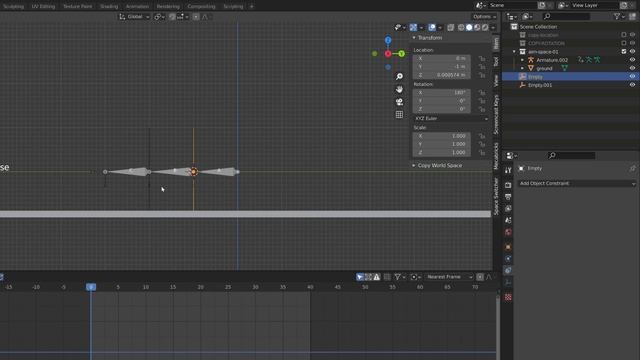The width and height of the screenshot is (640, 360).
Task: Switch orthographic view with the grid icon
Action: (399, 114)
